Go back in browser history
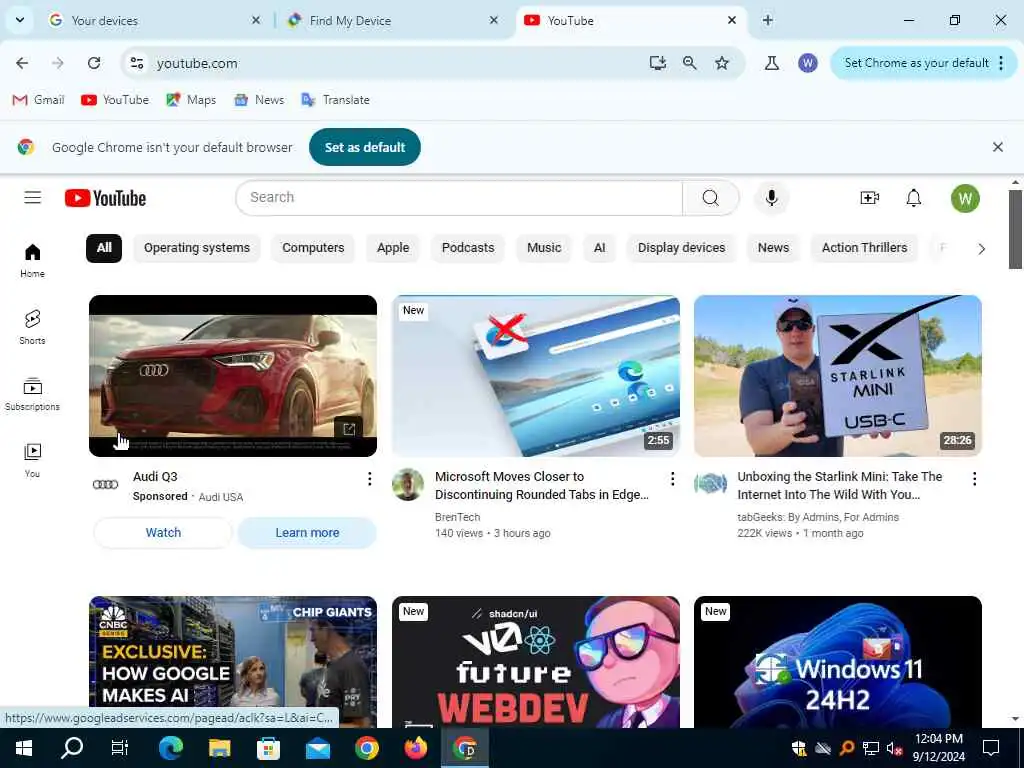Viewport: 1024px width, 768px height. point(22,63)
